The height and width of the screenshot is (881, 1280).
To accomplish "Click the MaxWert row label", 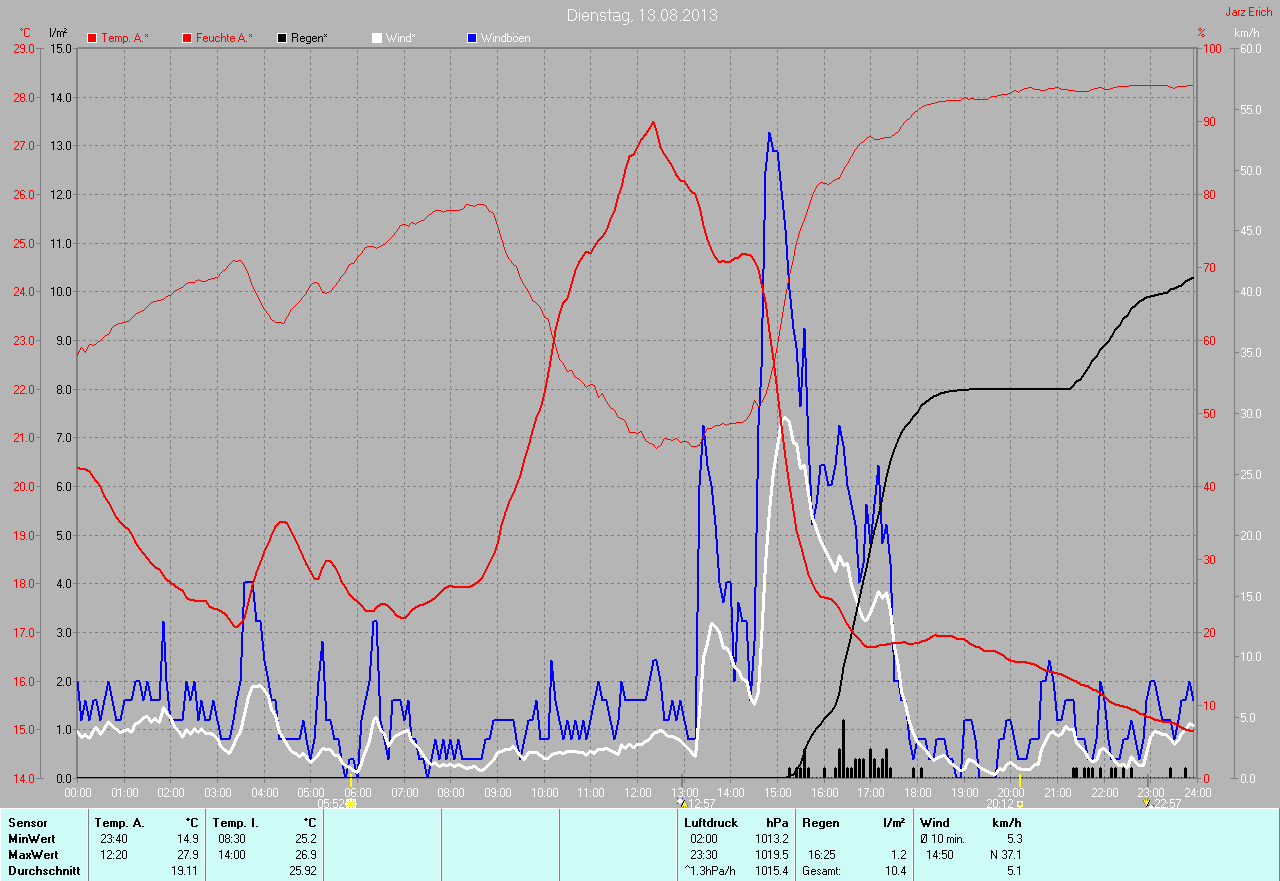I will point(33,855).
